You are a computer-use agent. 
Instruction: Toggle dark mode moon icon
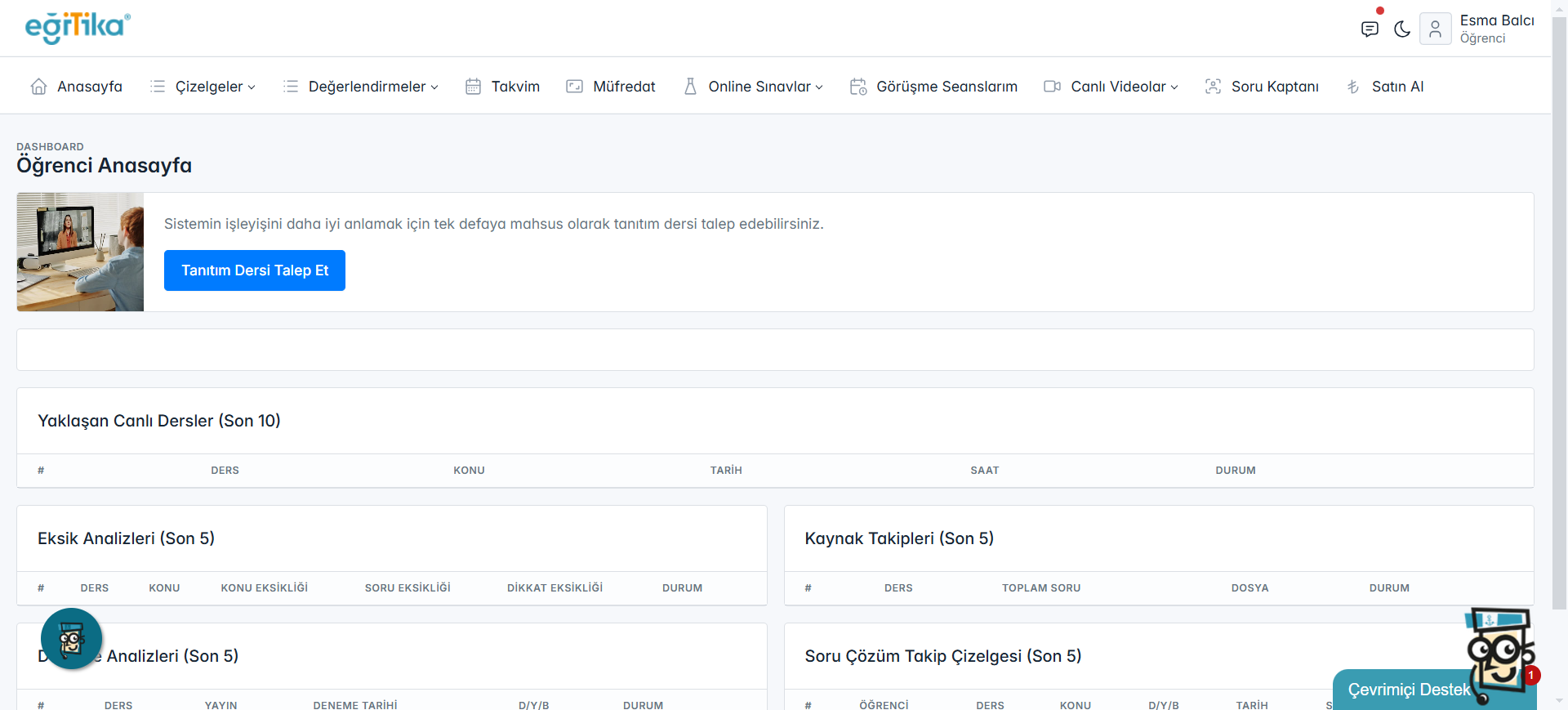[x=1402, y=29]
